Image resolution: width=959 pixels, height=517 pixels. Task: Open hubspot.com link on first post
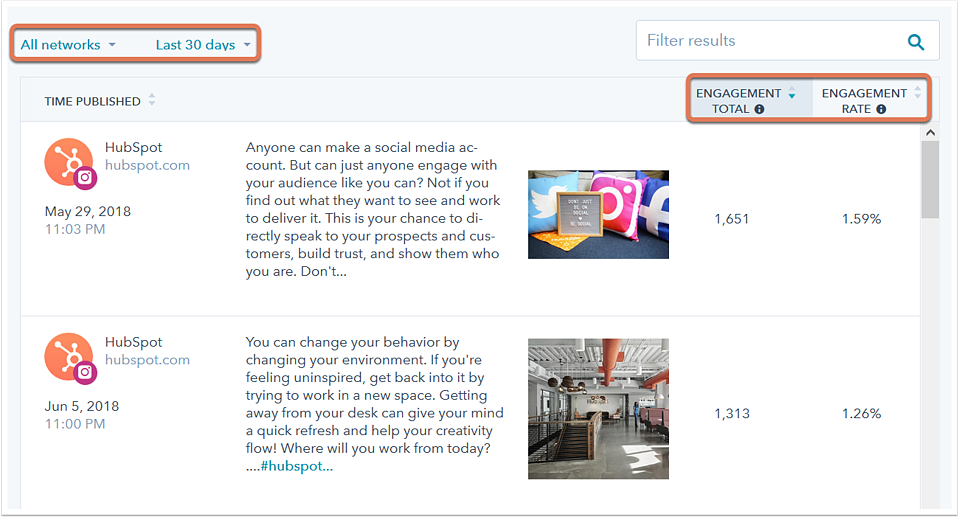[x=147, y=165]
